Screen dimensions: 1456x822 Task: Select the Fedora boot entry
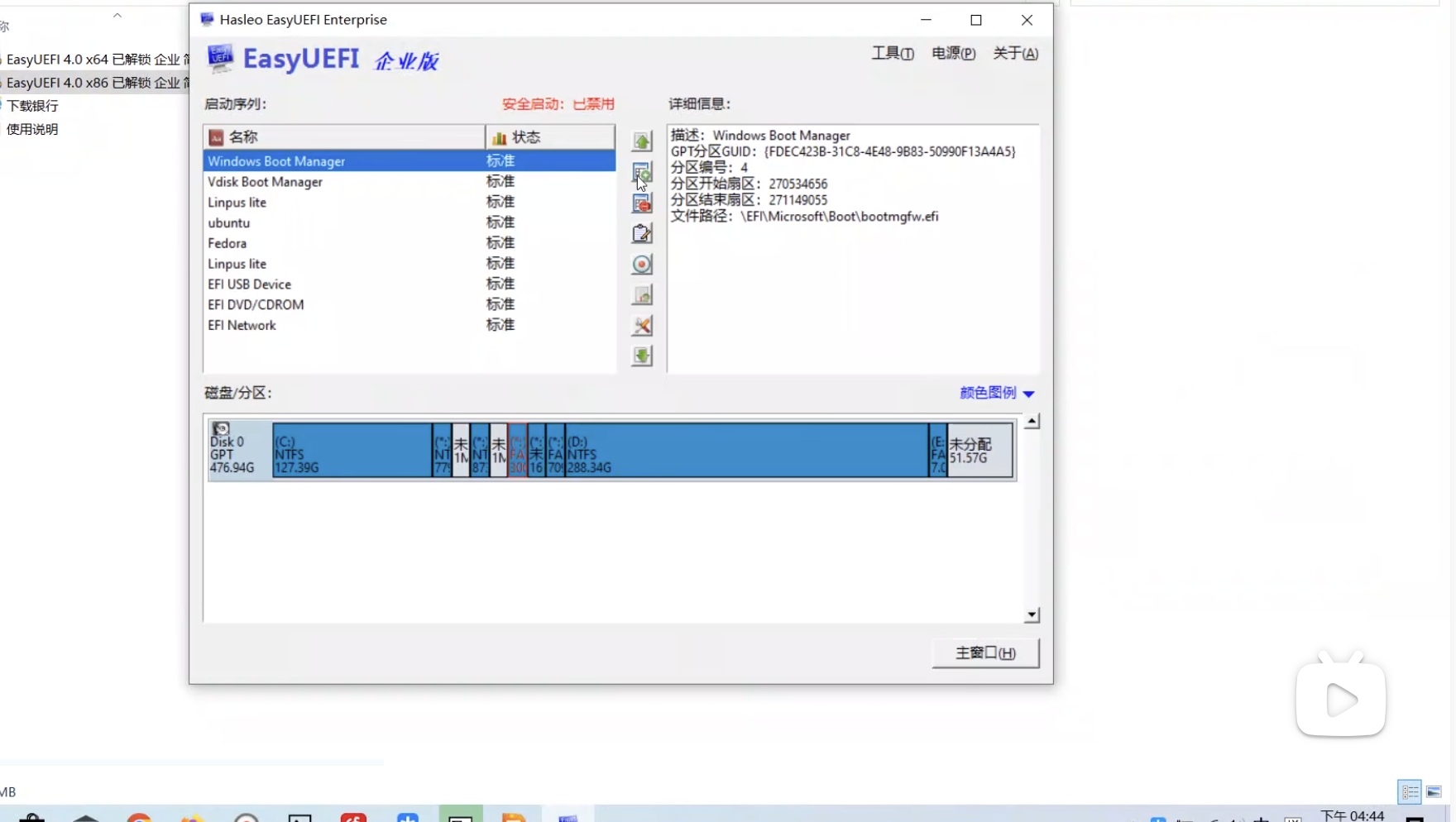click(x=409, y=243)
